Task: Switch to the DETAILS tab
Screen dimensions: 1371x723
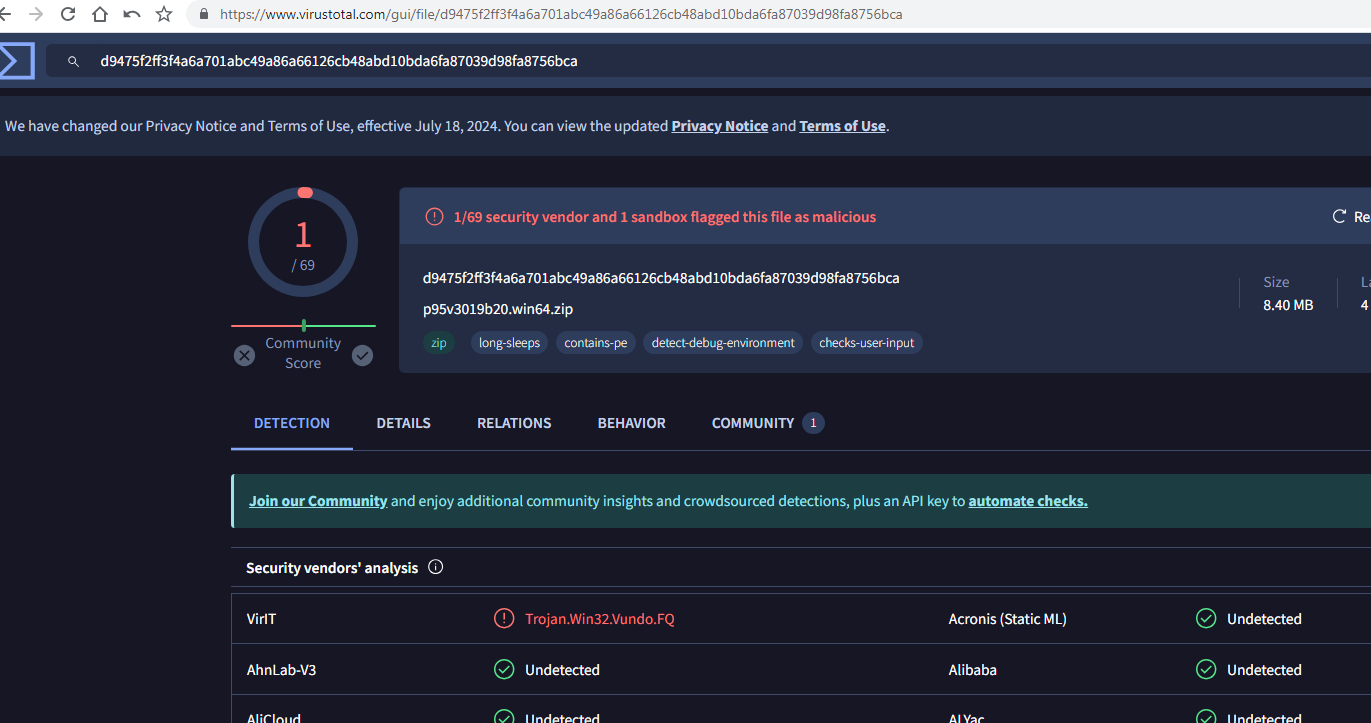Action: pos(403,423)
